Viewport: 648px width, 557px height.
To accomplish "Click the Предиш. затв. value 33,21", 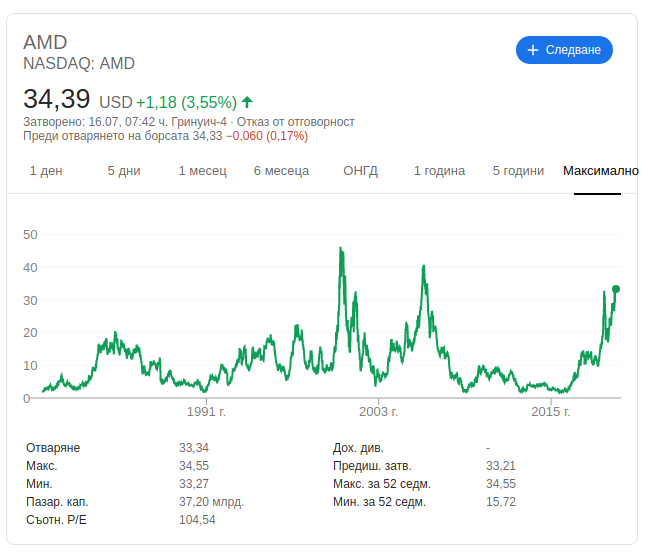I will (x=501, y=466).
